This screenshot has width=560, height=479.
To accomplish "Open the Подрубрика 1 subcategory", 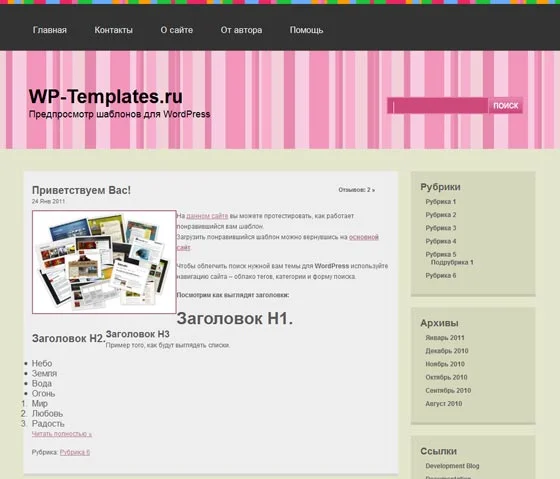I will coord(452,262).
